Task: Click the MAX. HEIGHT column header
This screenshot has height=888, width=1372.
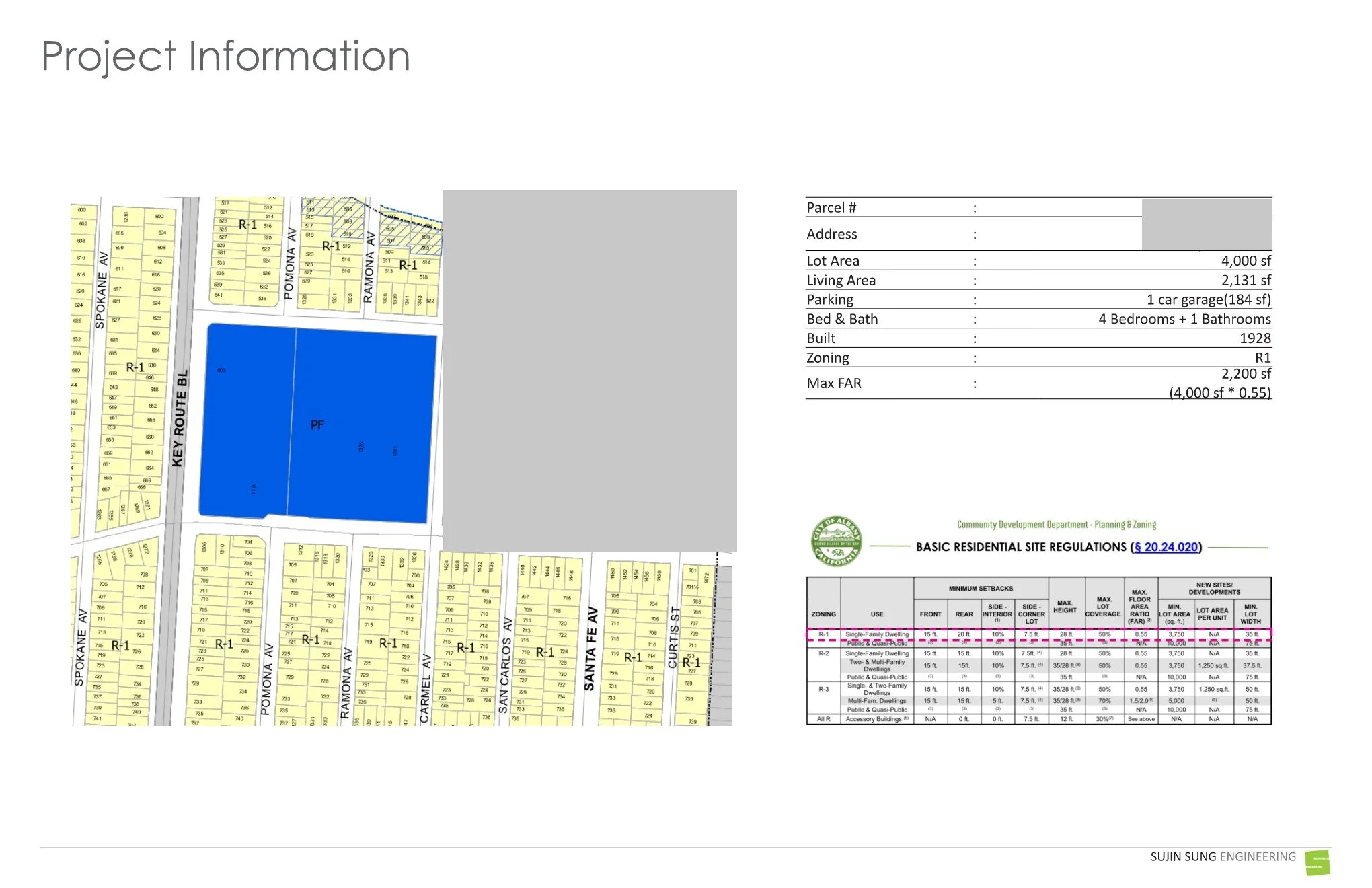Action: coord(1065,607)
